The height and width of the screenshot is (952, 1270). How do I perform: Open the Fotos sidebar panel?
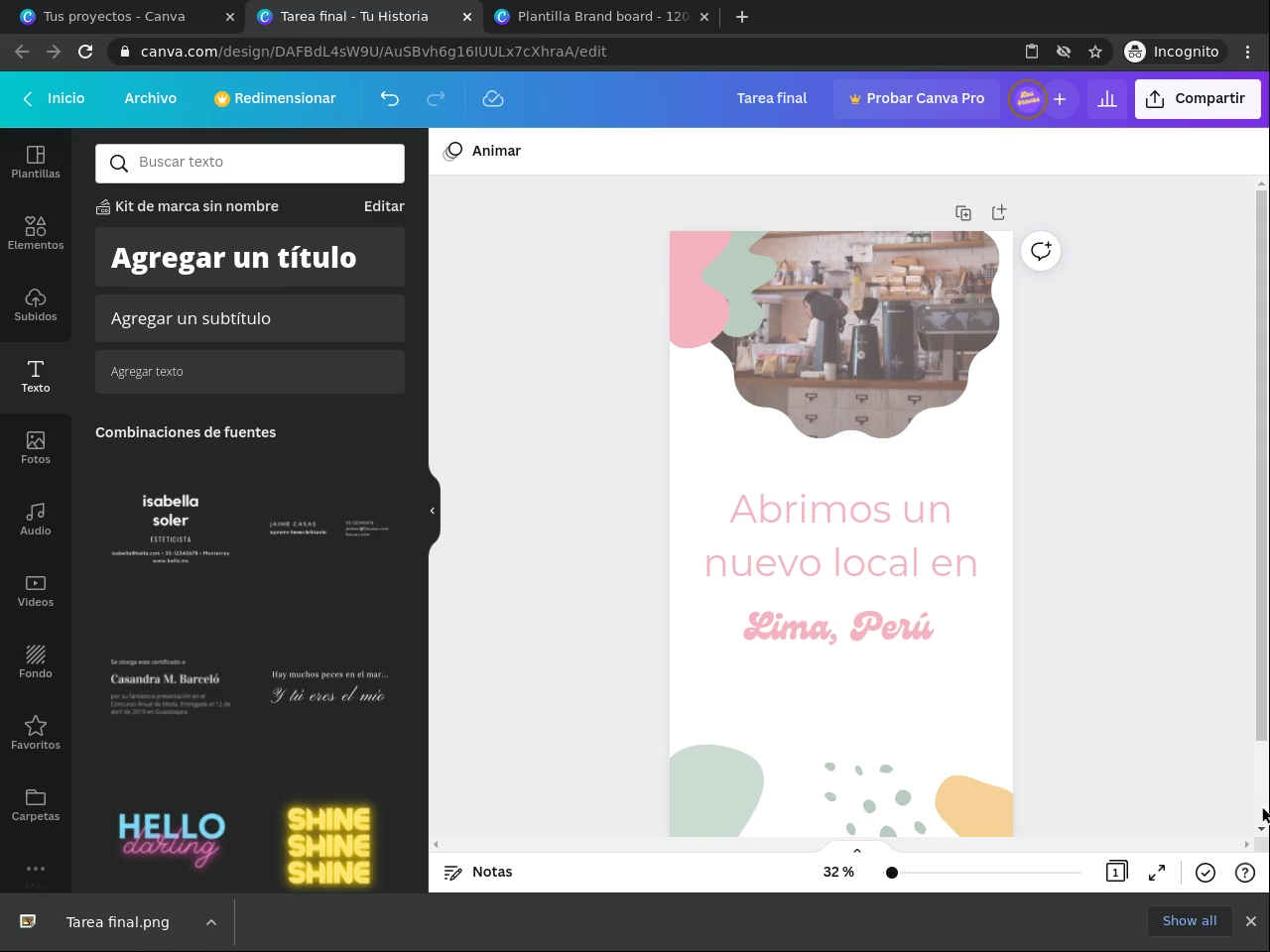tap(36, 448)
